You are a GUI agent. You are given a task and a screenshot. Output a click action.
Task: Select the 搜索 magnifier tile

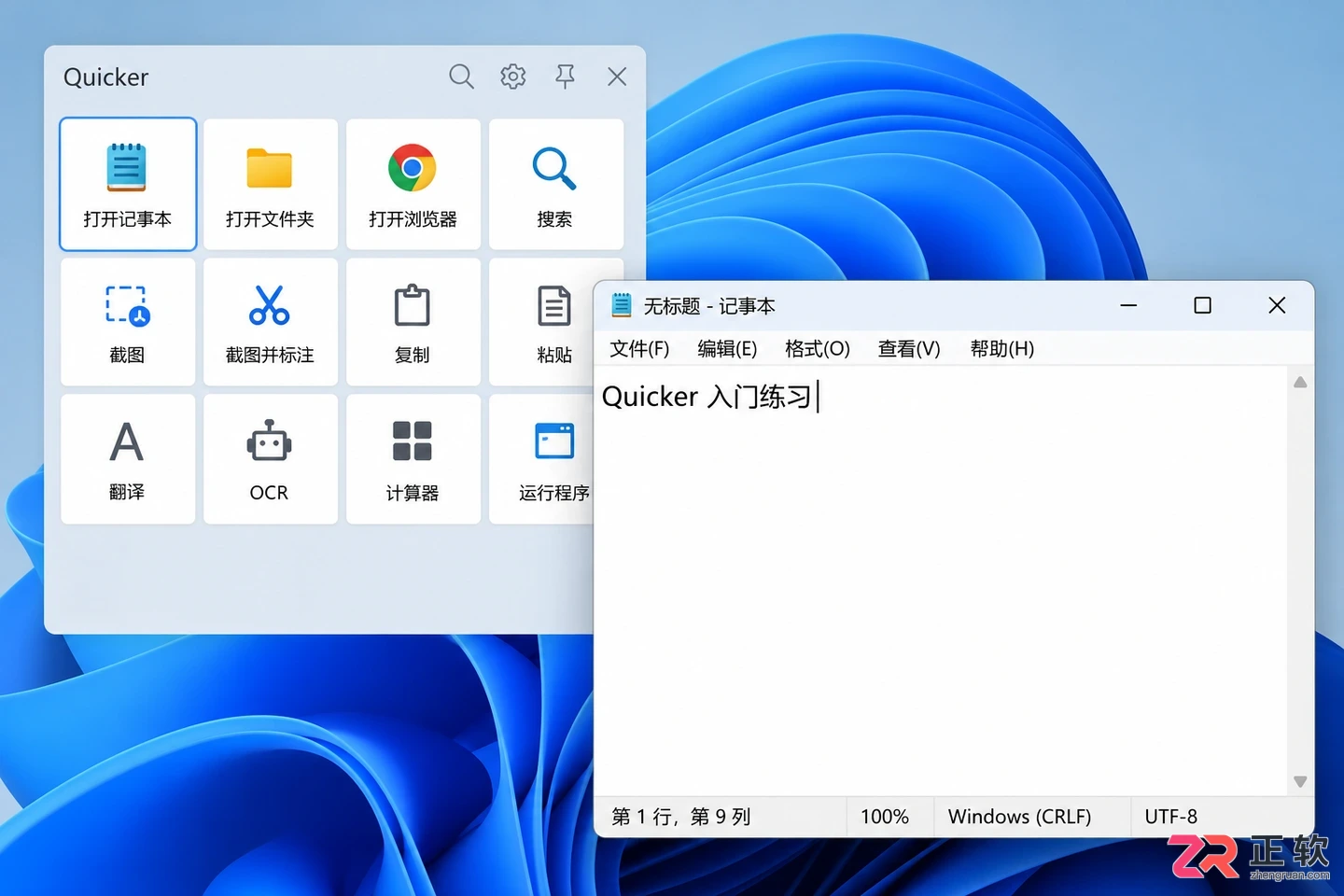tap(556, 184)
